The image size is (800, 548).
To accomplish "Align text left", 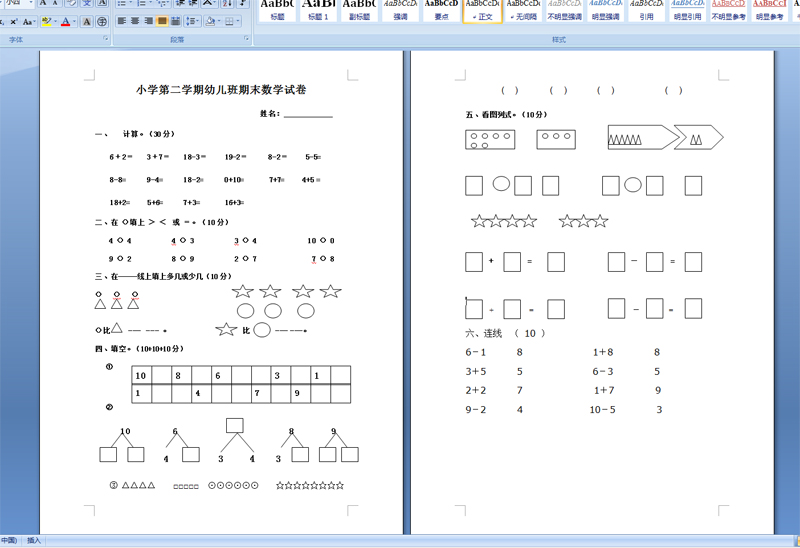I will [x=121, y=21].
